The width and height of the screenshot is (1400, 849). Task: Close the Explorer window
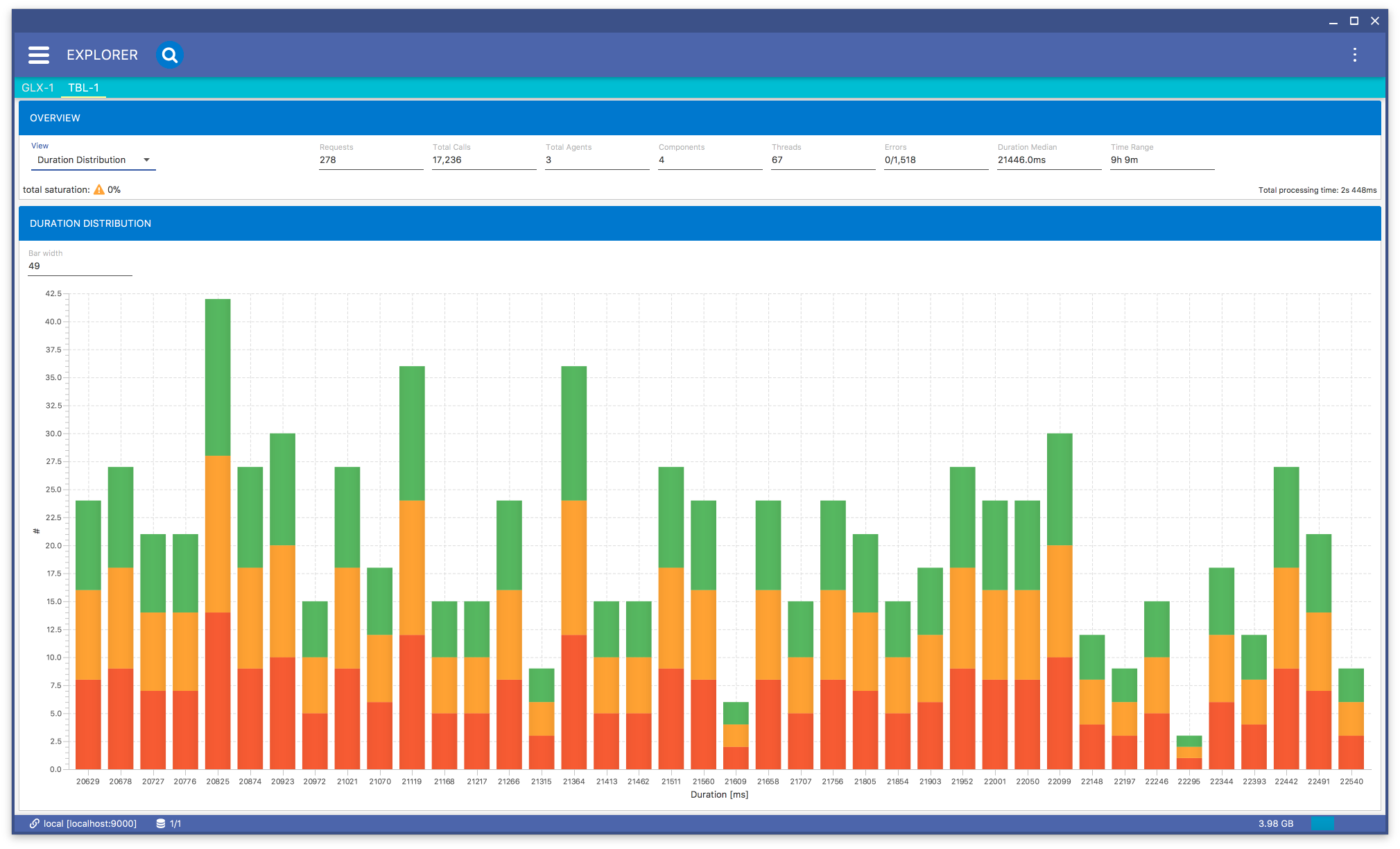click(1374, 21)
